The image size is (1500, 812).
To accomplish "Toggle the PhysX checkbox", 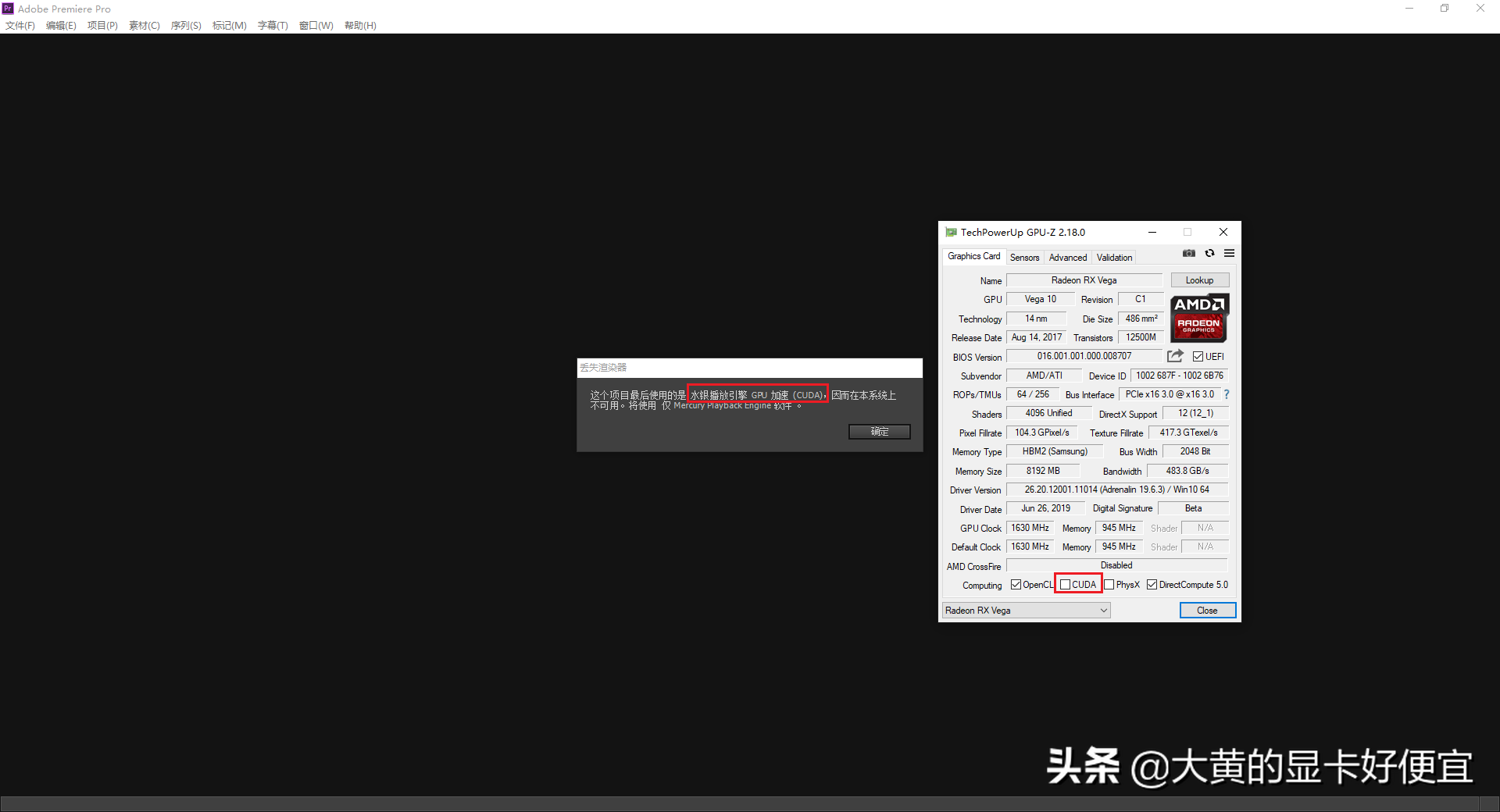I will click(1109, 585).
